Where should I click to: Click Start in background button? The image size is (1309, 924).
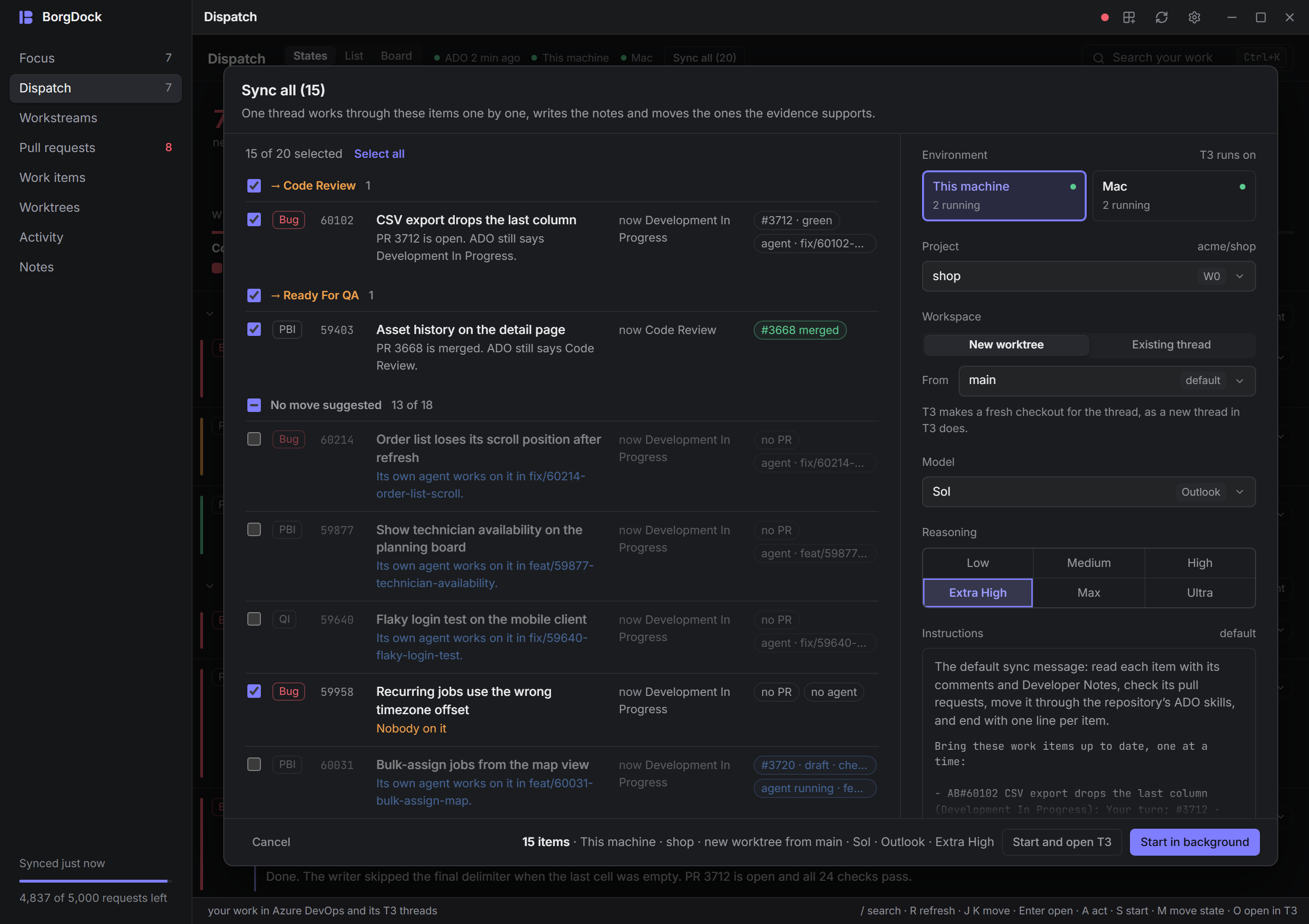1194,842
